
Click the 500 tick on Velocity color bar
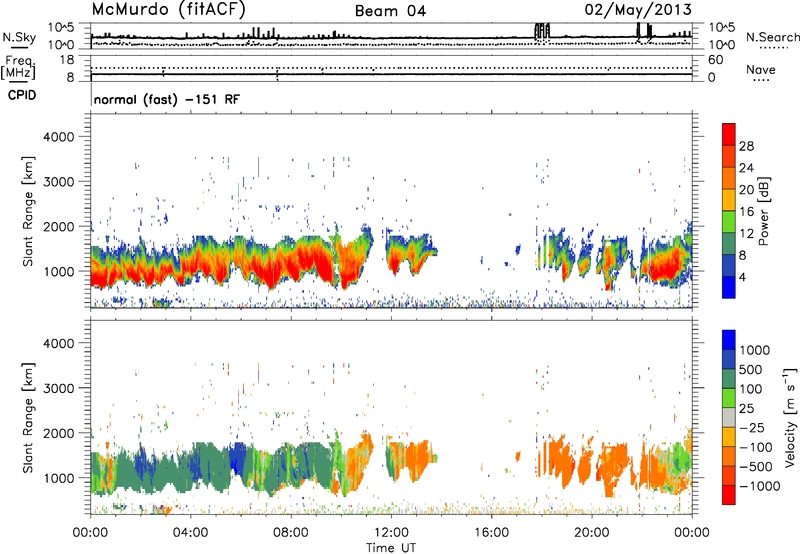pyautogui.click(x=751, y=369)
